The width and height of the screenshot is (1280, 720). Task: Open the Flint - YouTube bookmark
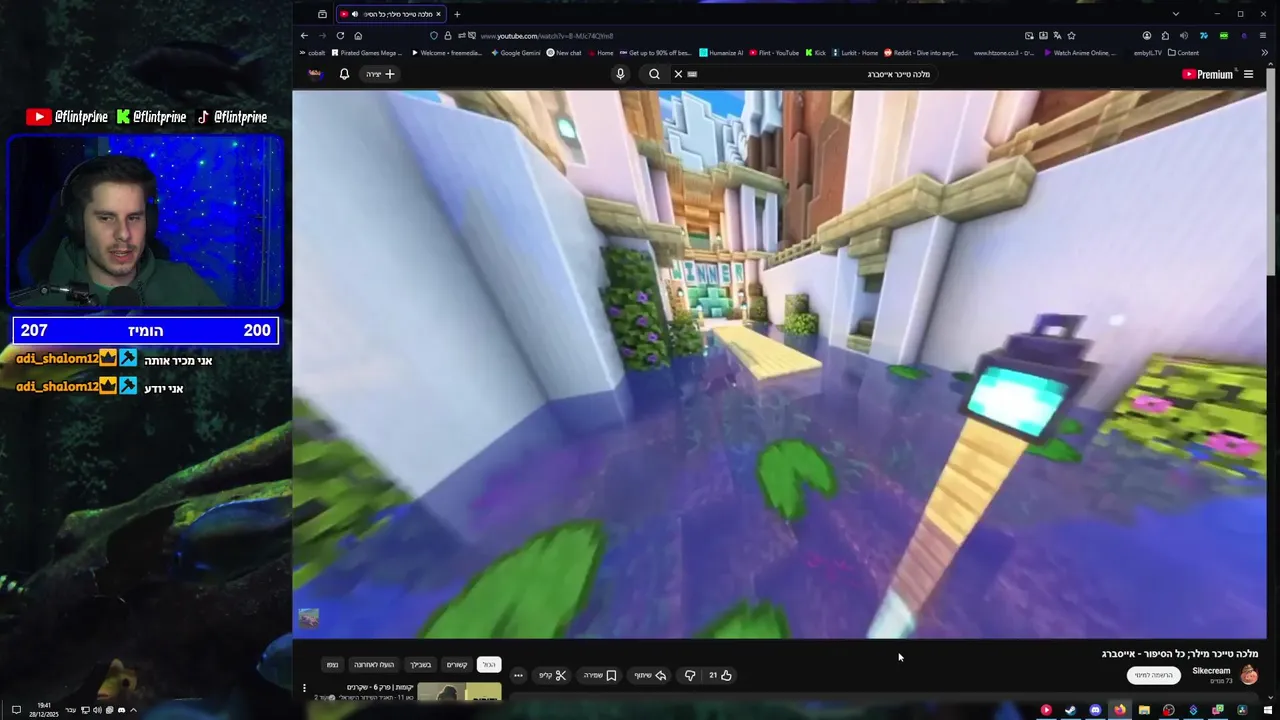(x=774, y=53)
